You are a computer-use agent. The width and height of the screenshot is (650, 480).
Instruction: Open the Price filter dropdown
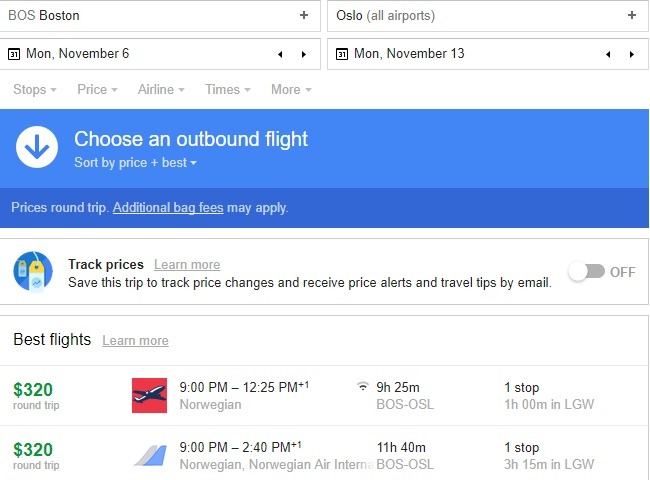tap(97, 90)
